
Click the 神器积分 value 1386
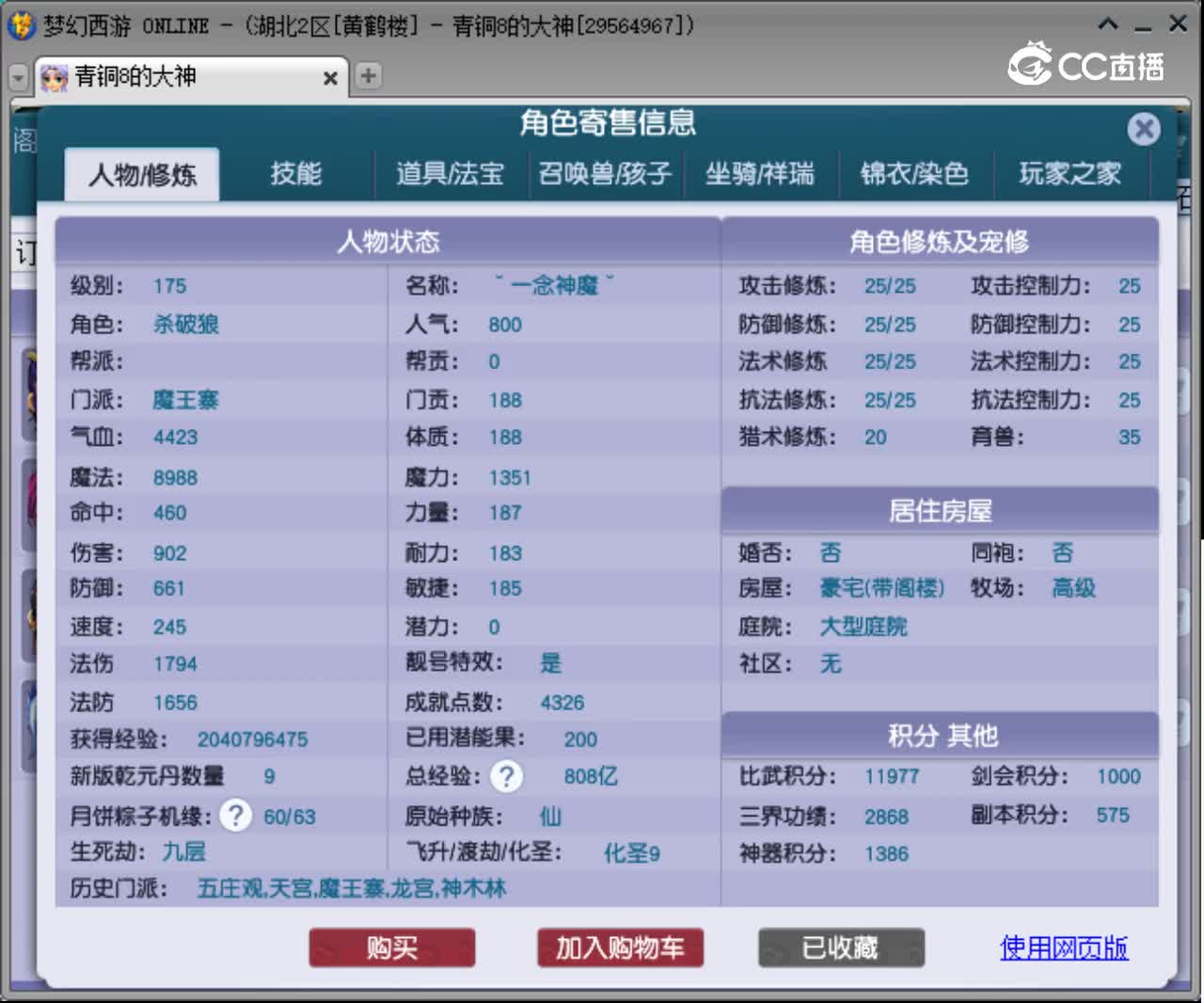(x=886, y=853)
